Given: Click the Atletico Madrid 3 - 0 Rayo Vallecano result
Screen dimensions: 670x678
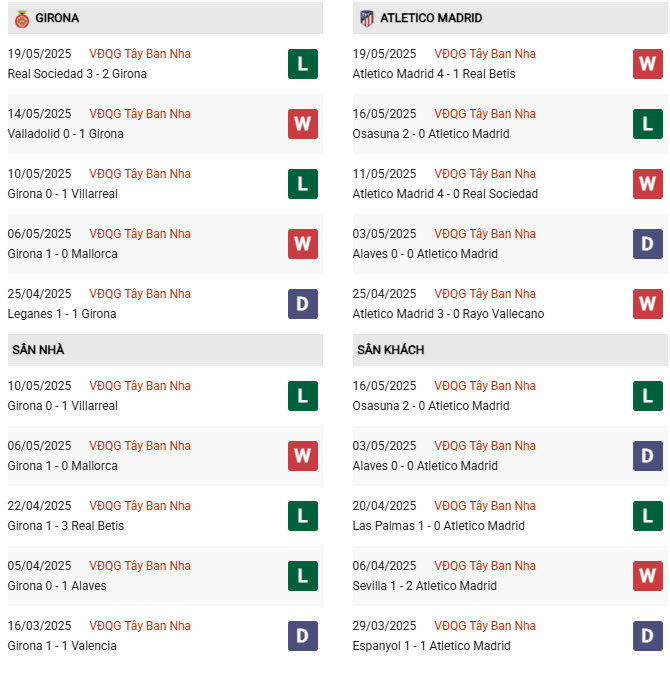Looking at the screenshot, I should pyautogui.click(x=448, y=314).
